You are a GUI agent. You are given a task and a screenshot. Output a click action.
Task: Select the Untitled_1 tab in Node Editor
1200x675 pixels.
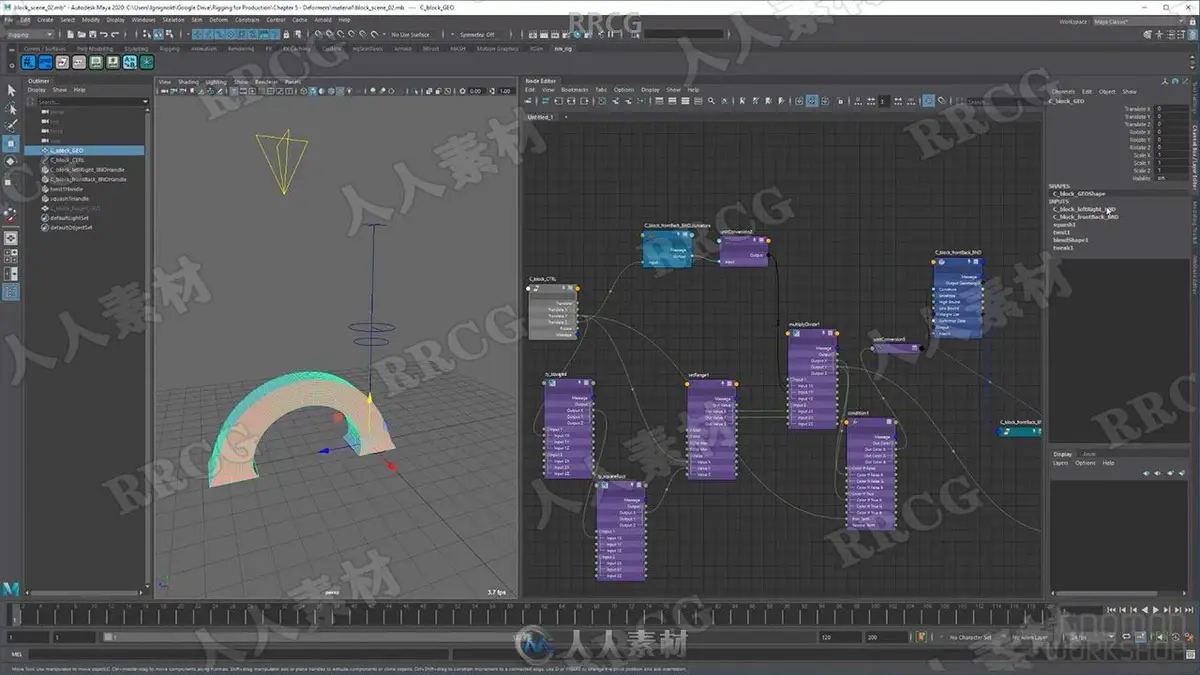point(541,117)
